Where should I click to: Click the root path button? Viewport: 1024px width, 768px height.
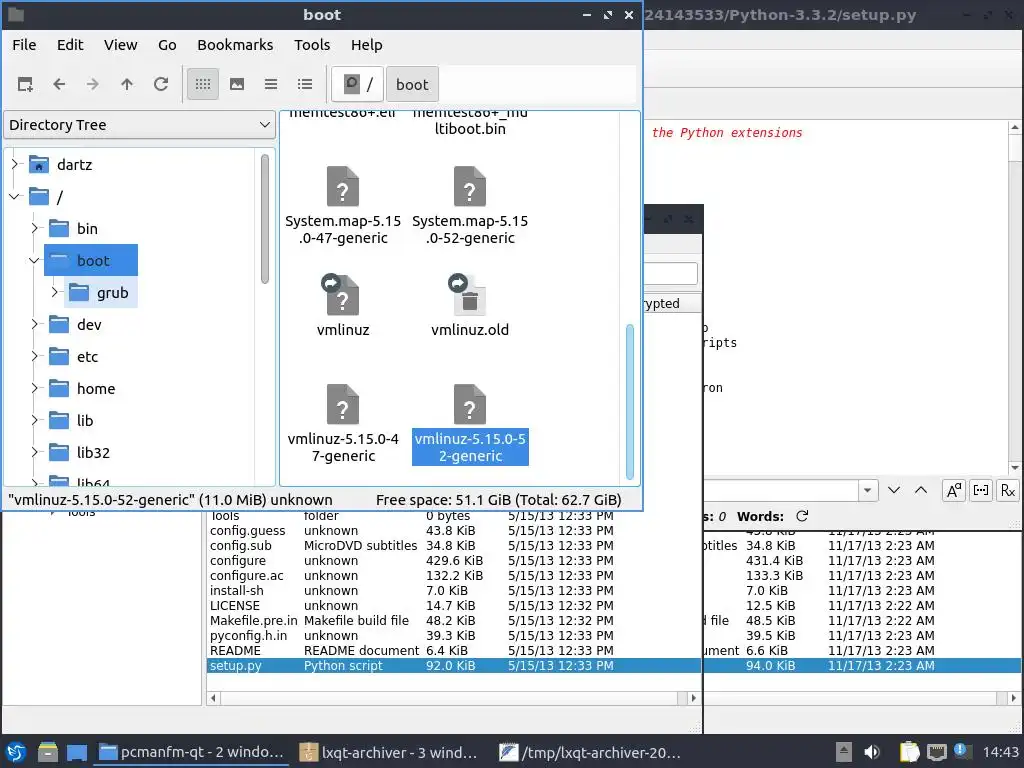tap(357, 84)
